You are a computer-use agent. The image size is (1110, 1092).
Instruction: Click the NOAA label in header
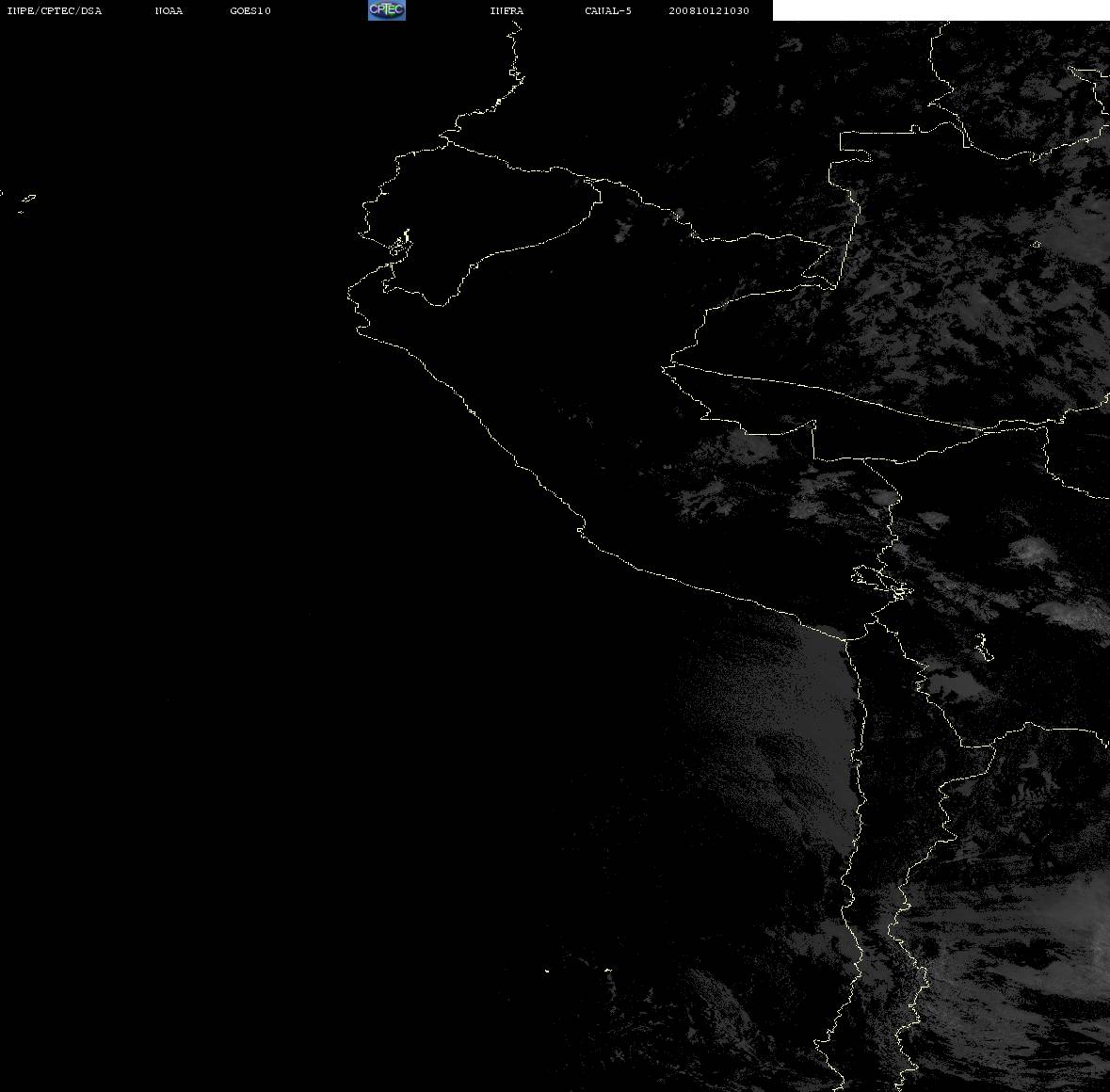click(169, 10)
